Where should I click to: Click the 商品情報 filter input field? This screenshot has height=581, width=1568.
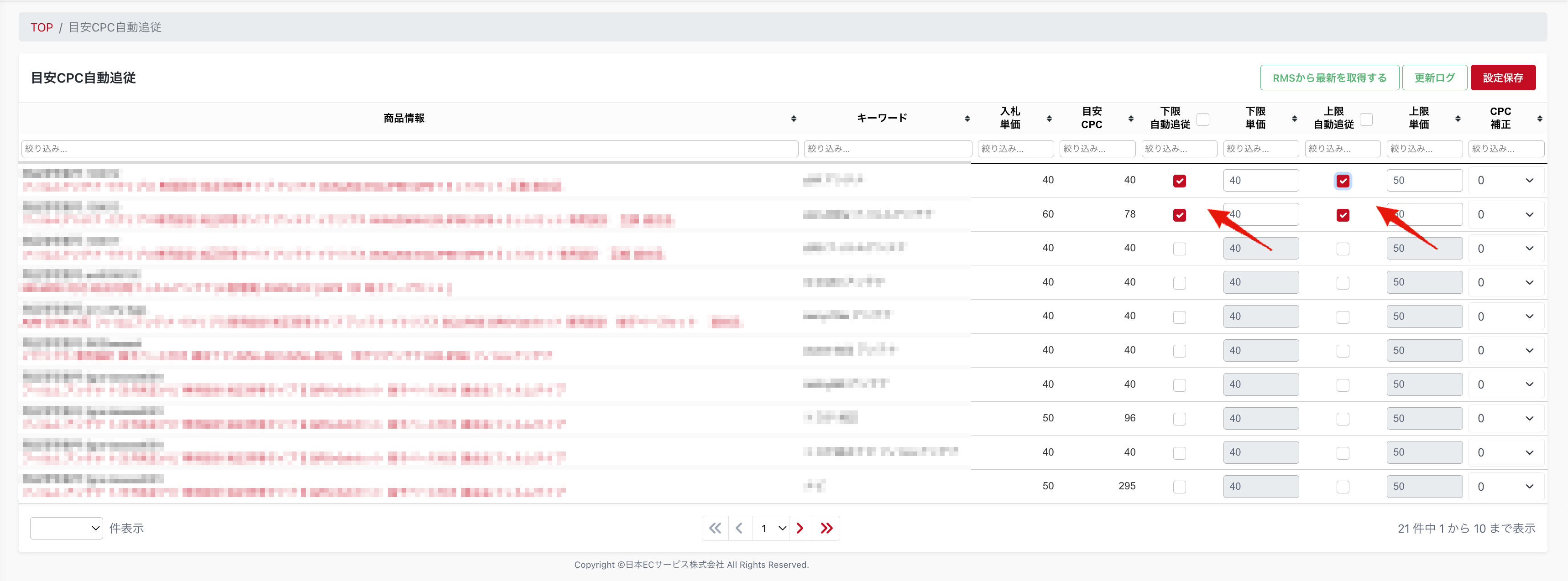tap(410, 149)
